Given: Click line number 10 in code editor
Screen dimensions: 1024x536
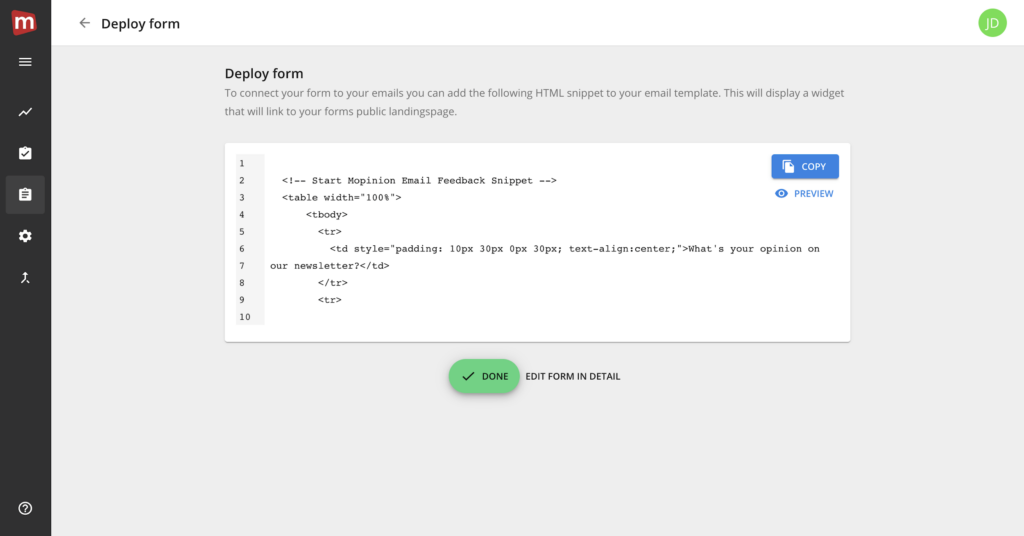Looking at the screenshot, I should [x=245, y=317].
